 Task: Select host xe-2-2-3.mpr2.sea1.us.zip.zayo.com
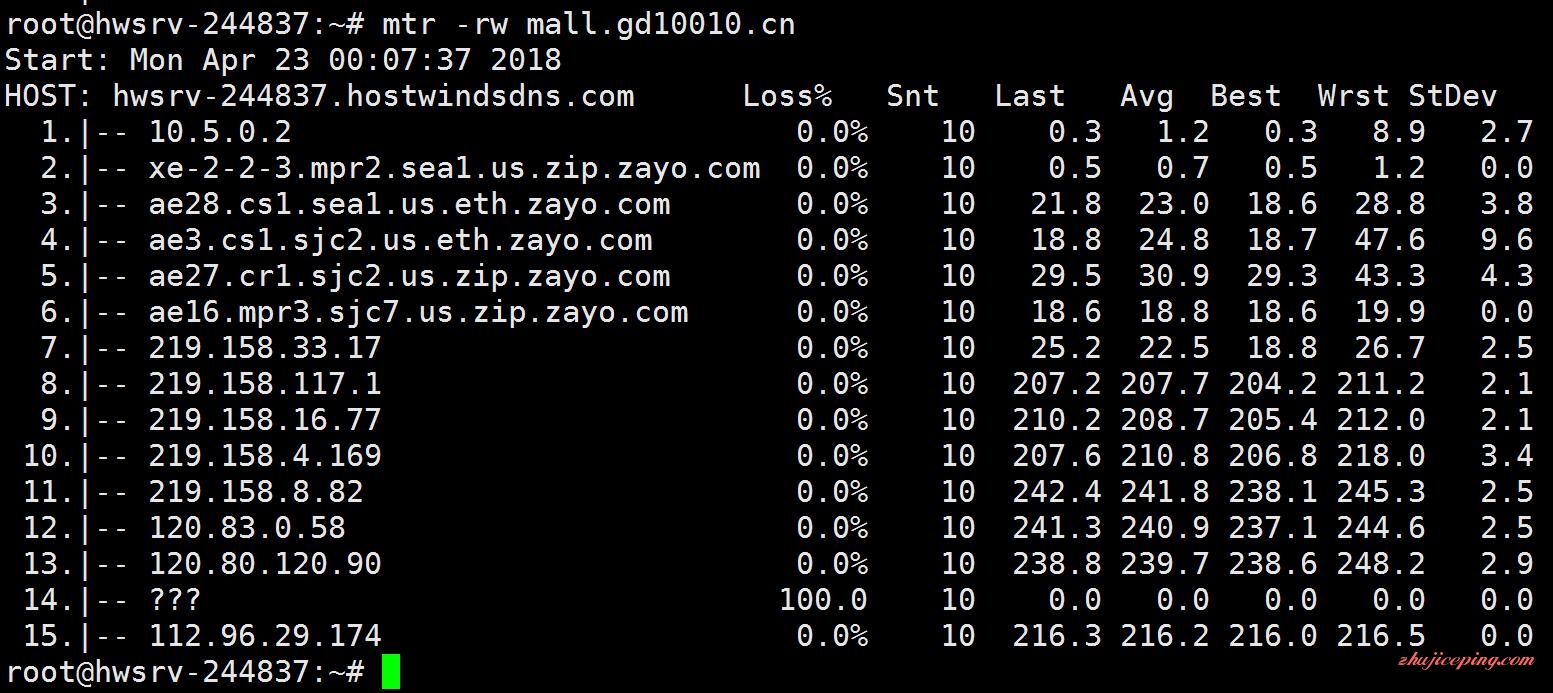pyautogui.click(x=455, y=168)
